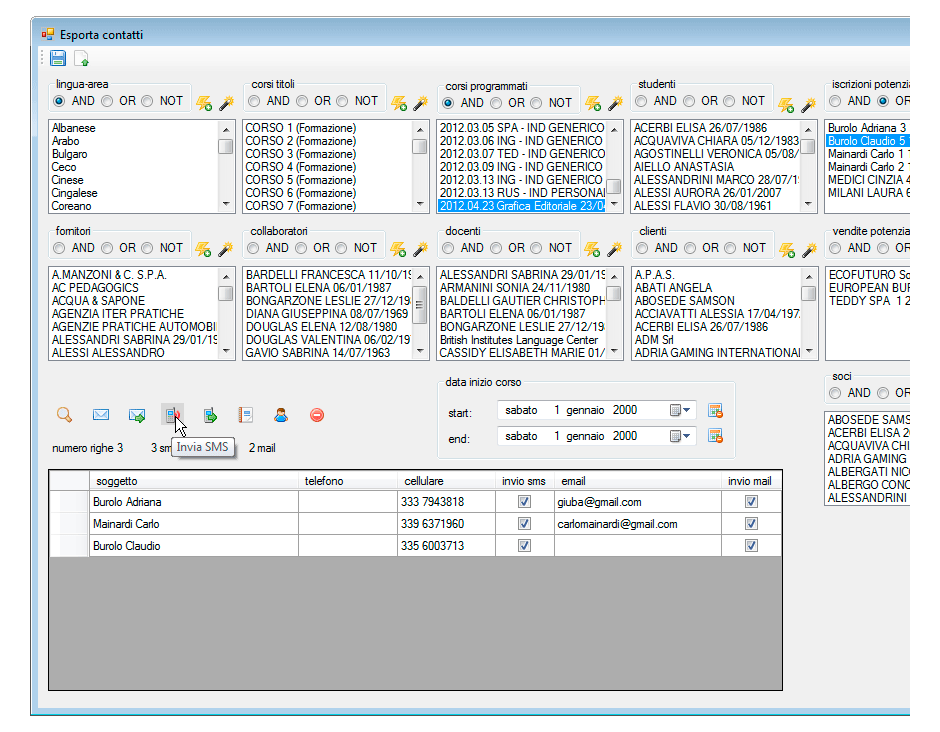Click the magnifier search icon

65,415
